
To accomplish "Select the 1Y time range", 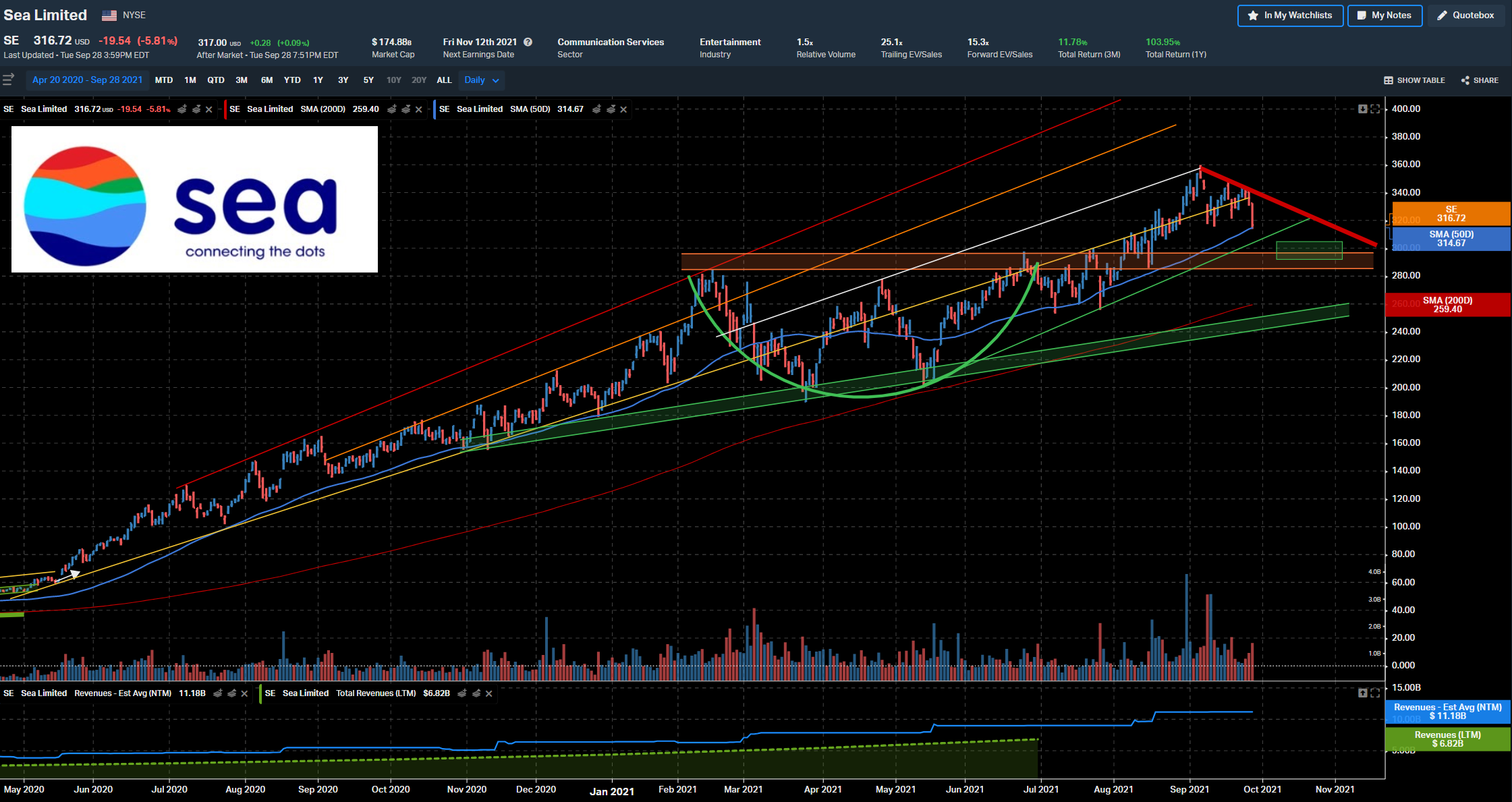I will click(318, 80).
